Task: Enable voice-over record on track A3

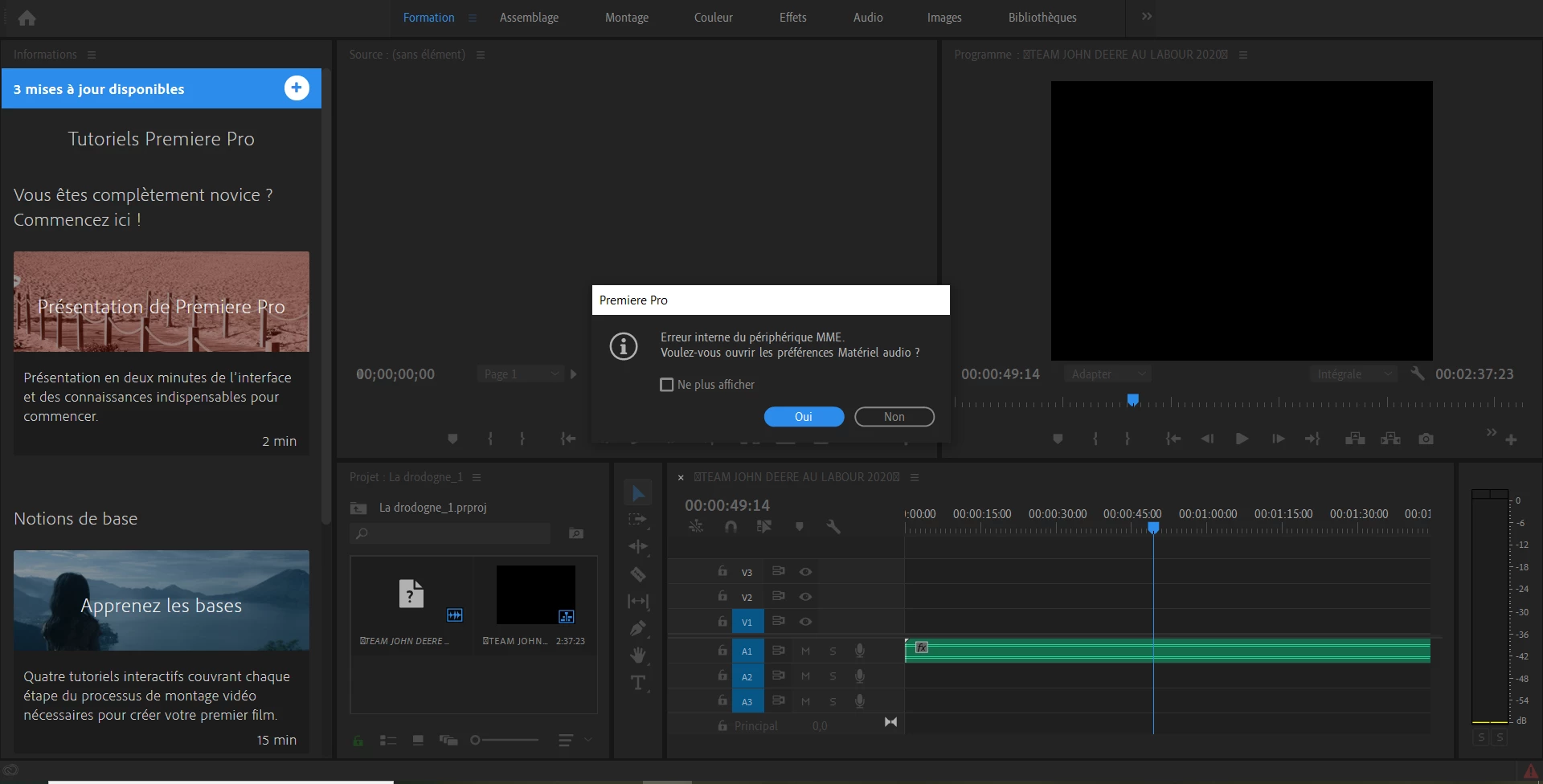Action: pos(860,701)
